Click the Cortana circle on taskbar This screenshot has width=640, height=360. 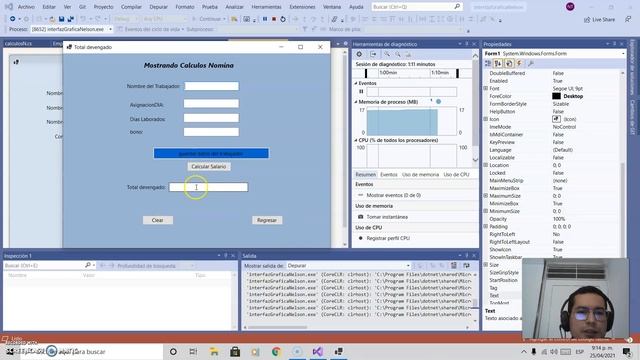(x=173, y=351)
